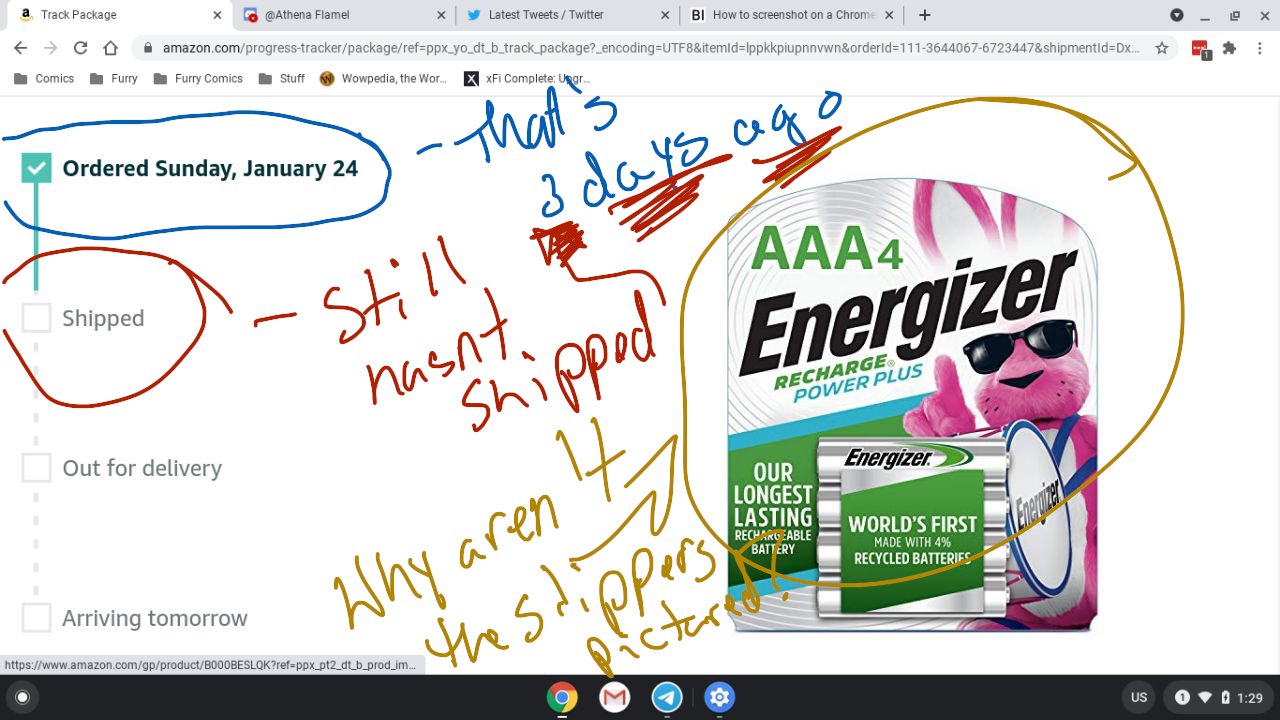Viewport: 1280px width, 720px height.
Task: Open the profile dropdown in tab strip
Action: tap(1177, 15)
